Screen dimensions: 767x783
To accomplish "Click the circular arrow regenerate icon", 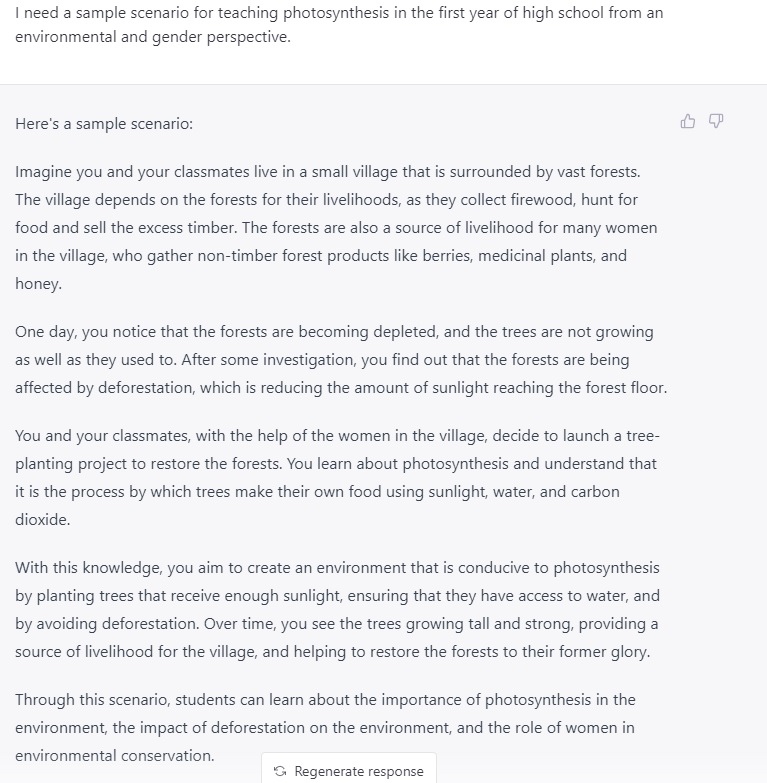I will click(x=280, y=771).
